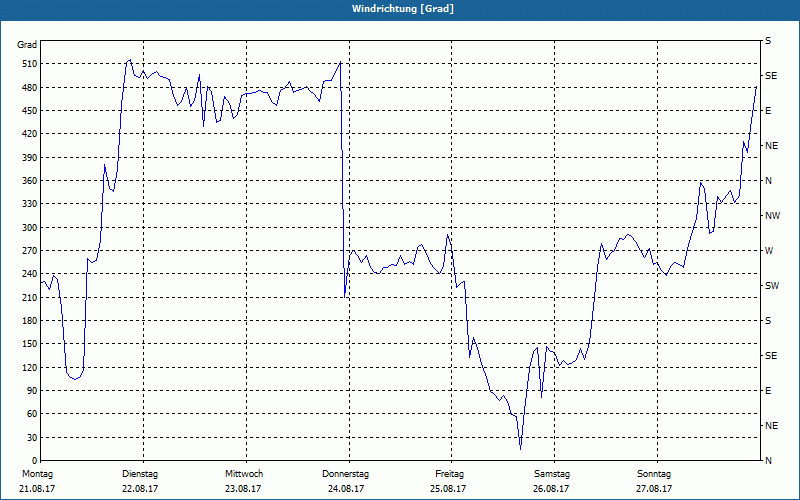Select the "0" y-axis origin value
The height and width of the screenshot is (500, 800).
coord(34,461)
